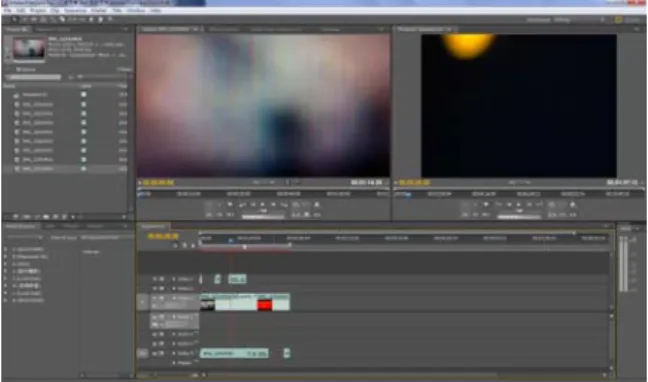Screen dimensions: 648x382
Task: Click the clip preview thumbnail in Project panel
Action: click(x=29, y=48)
